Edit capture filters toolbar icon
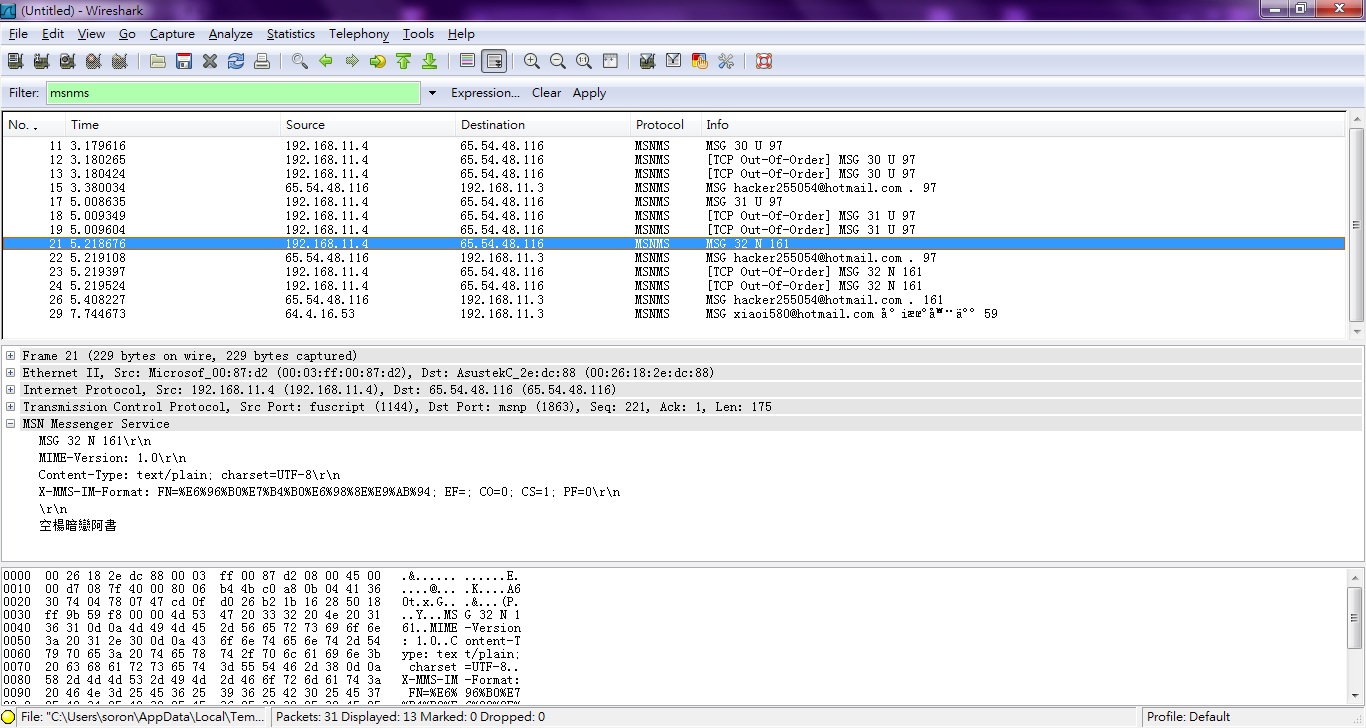Viewport: 1366px width, 728px height. coord(648,61)
